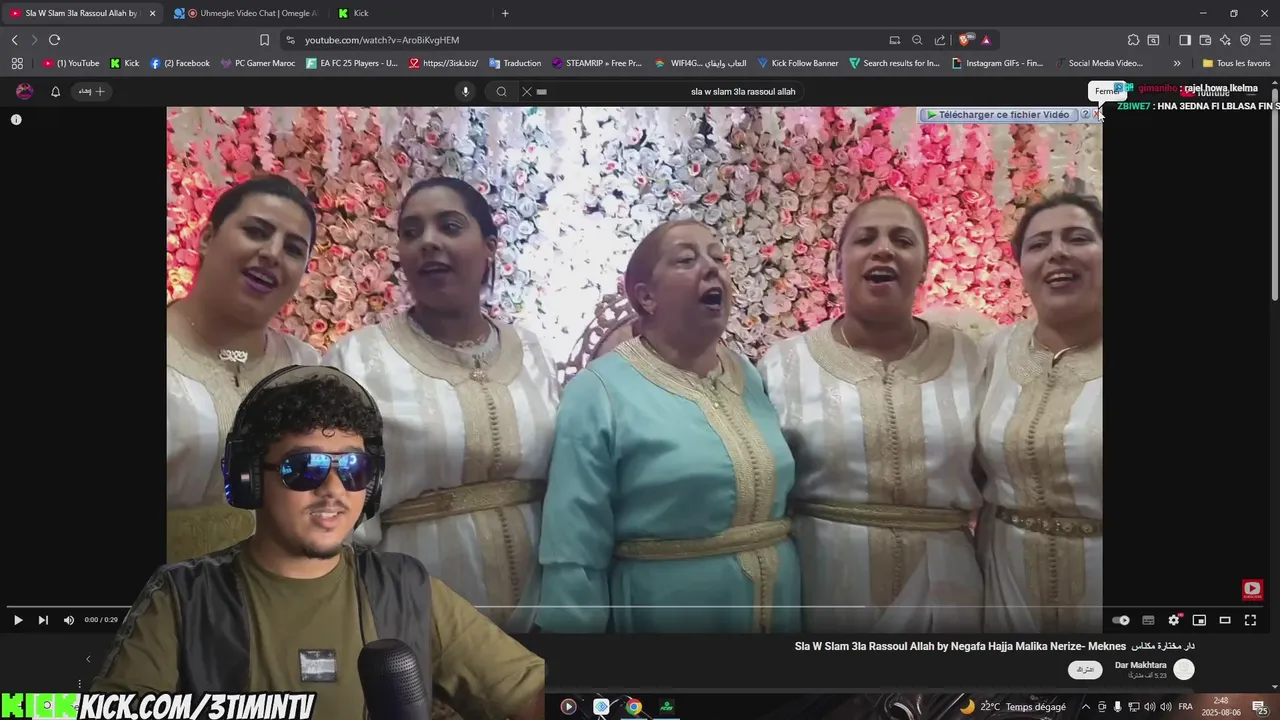Open a new browser tab
1280x720 pixels.
(x=505, y=13)
